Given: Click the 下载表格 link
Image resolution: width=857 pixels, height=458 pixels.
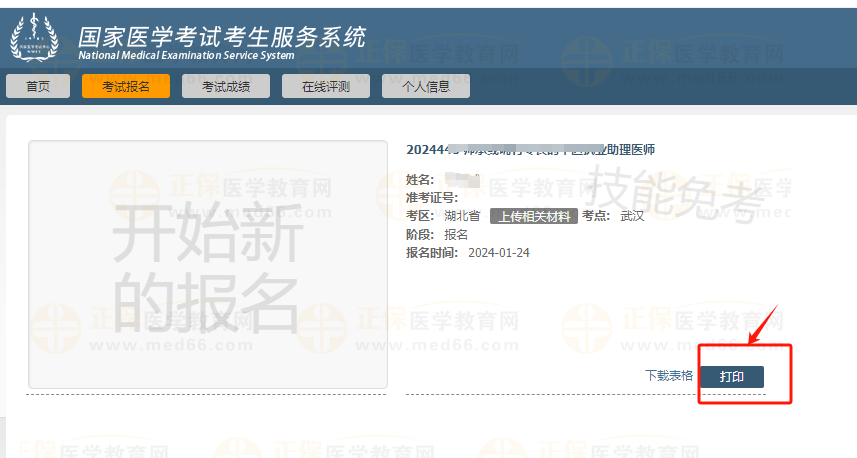Looking at the screenshot, I should pos(668,376).
